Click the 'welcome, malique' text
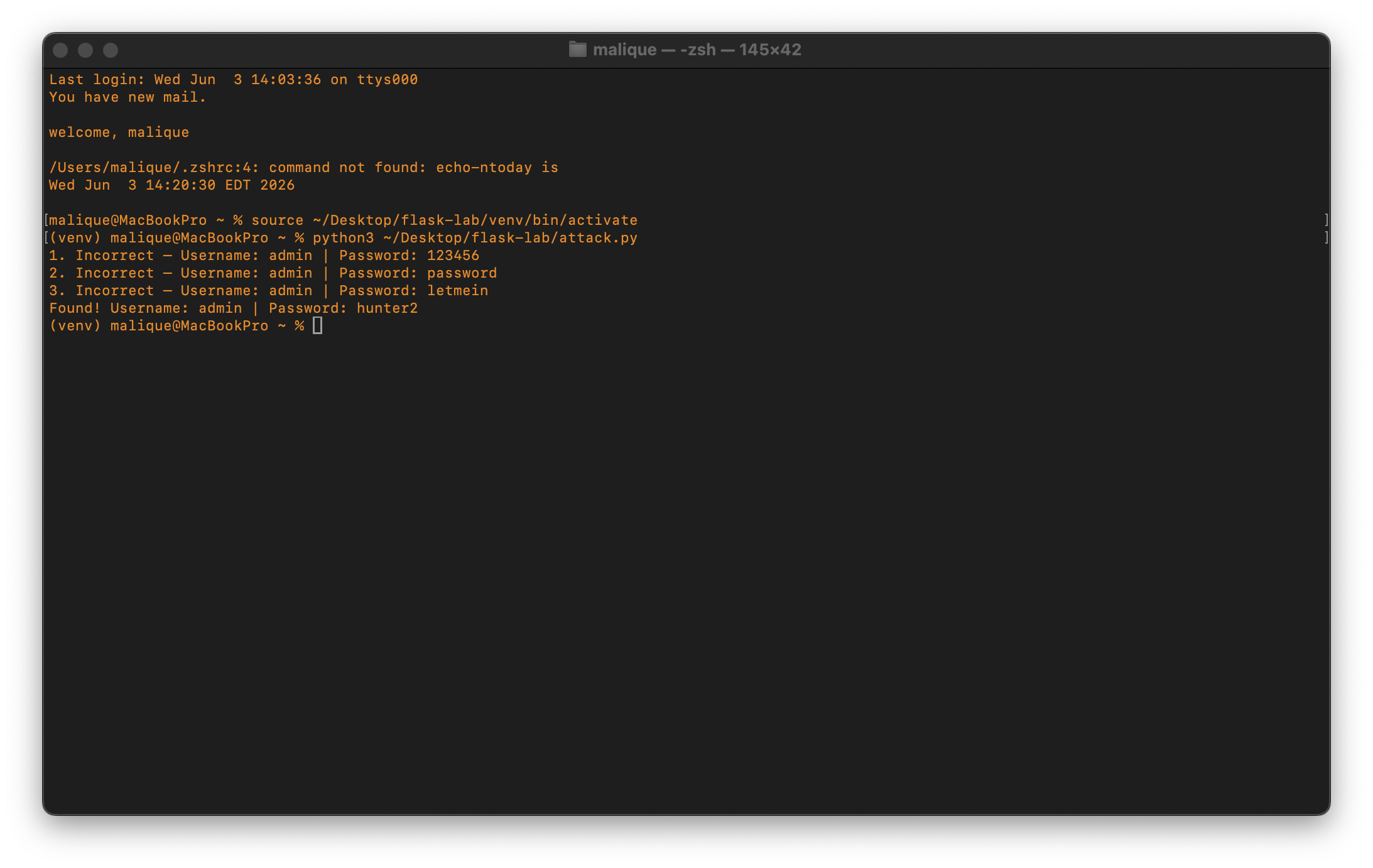The image size is (1373, 868). point(119,133)
